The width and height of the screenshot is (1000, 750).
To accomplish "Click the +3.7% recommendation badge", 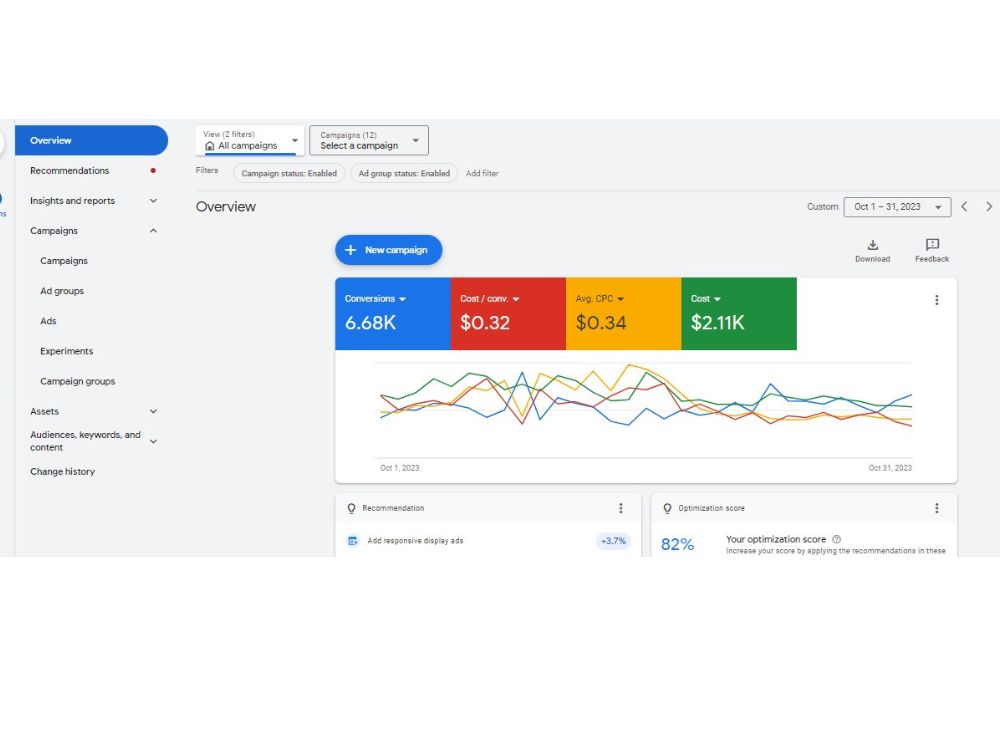I will coord(614,541).
